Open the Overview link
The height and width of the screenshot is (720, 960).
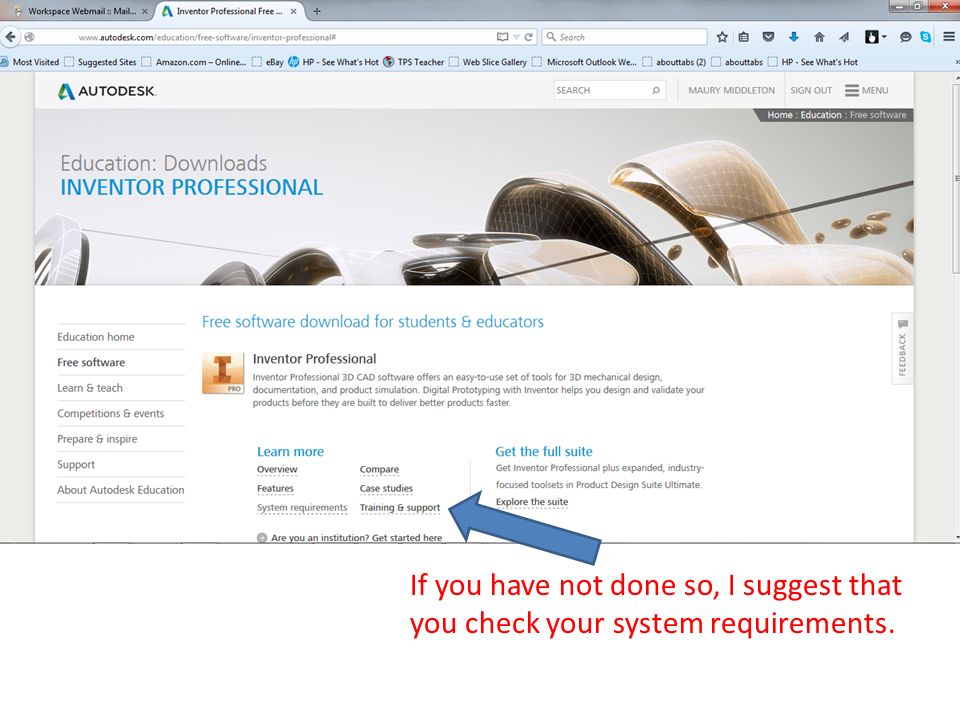(x=277, y=470)
